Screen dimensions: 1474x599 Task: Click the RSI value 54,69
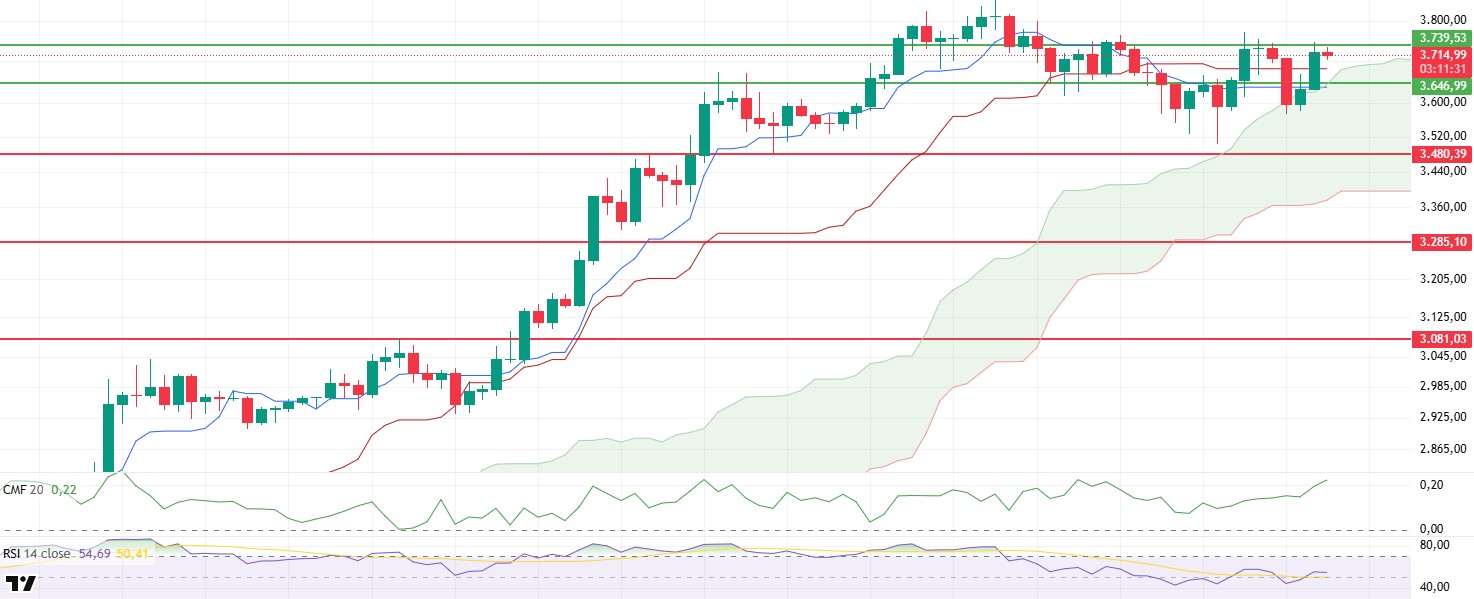point(93,552)
